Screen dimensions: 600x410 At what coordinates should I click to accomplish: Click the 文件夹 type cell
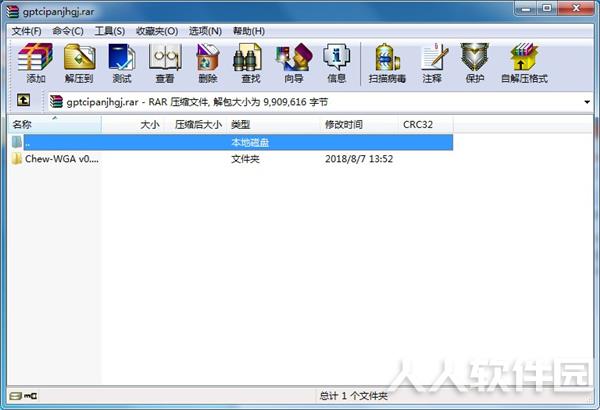(x=245, y=159)
